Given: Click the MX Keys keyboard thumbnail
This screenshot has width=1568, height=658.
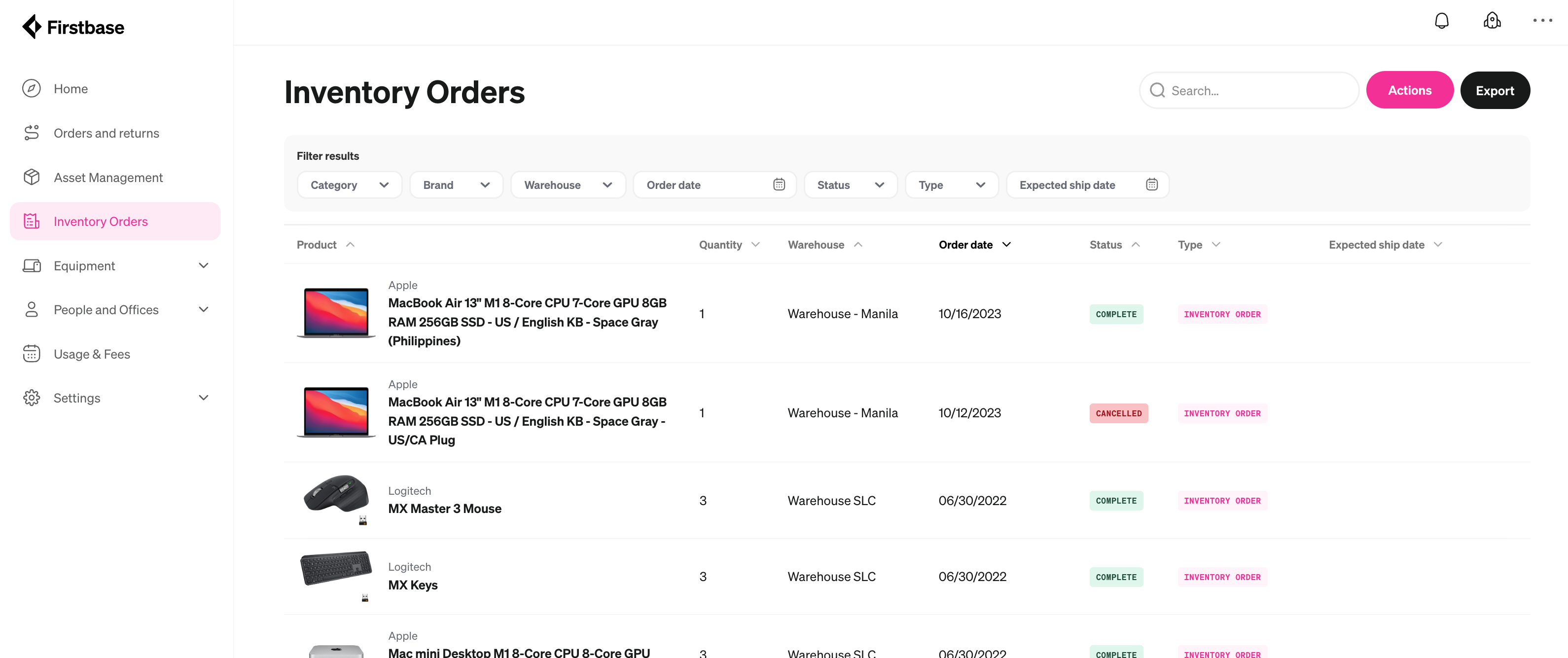Looking at the screenshot, I should tap(336, 576).
